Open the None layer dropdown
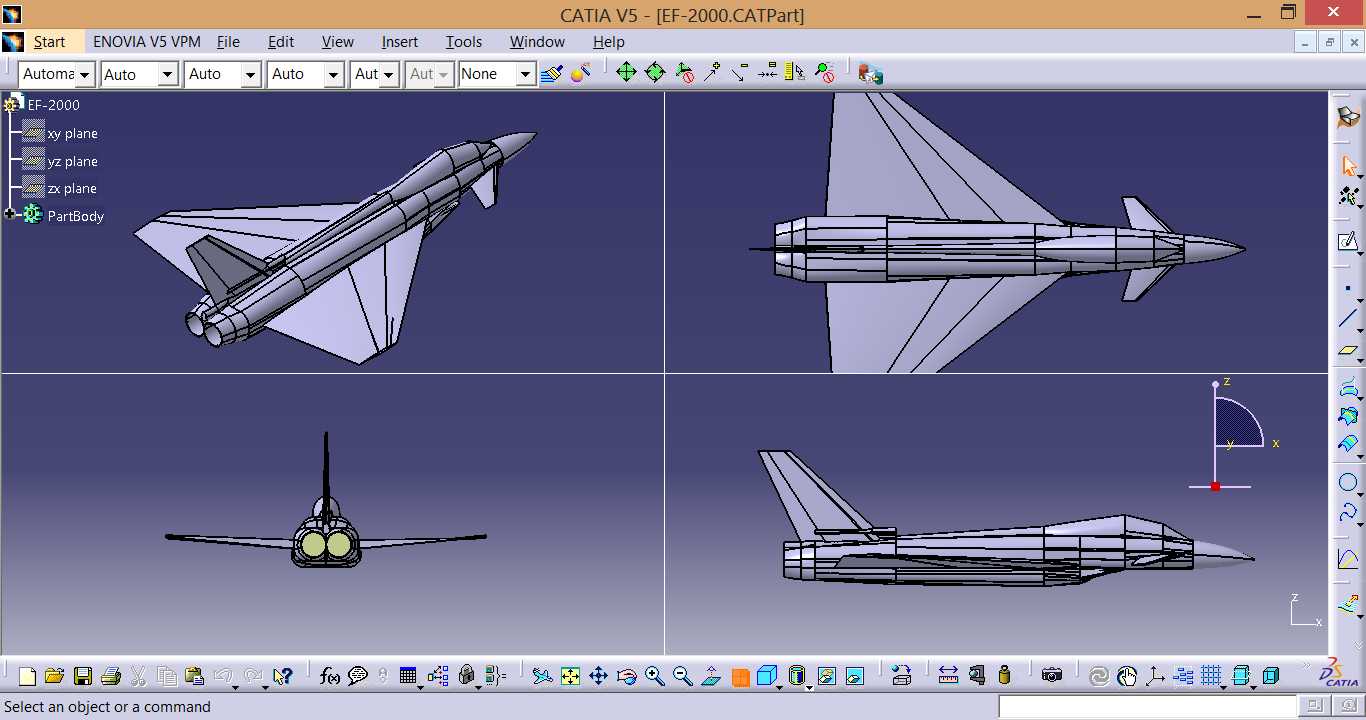Screen dimensions: 1366x720 (x=497, y=74)
